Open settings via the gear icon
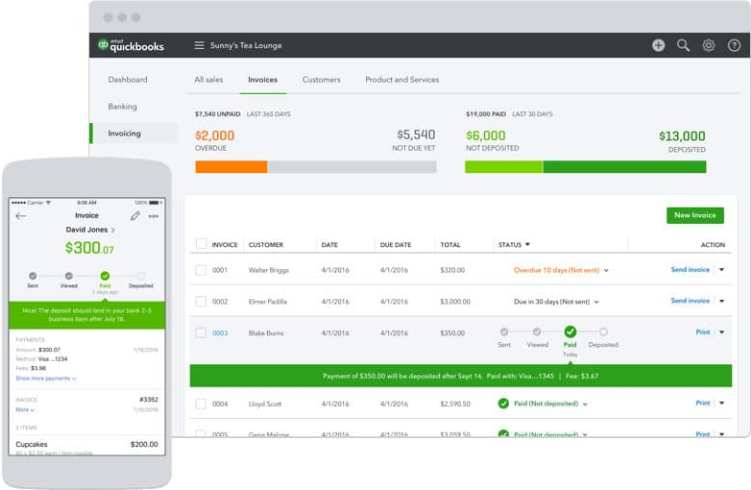Screen dimensions: 751x490 709,45
